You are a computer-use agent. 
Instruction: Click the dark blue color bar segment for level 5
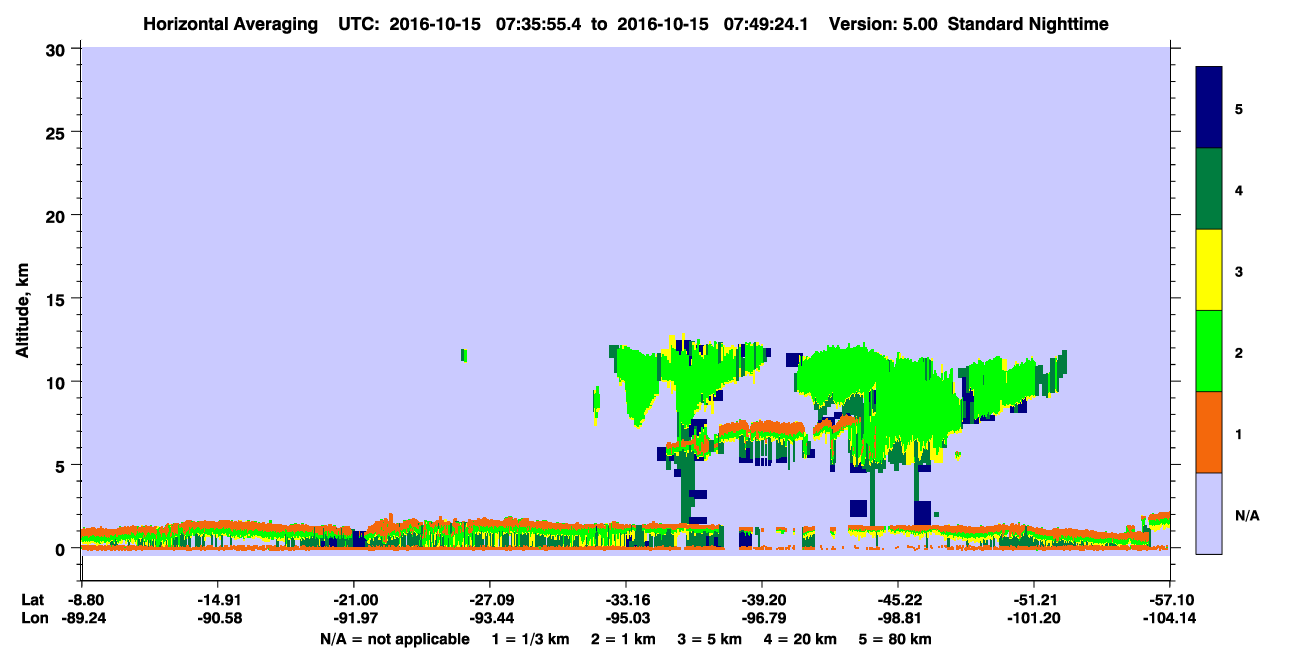point(1209,108)
